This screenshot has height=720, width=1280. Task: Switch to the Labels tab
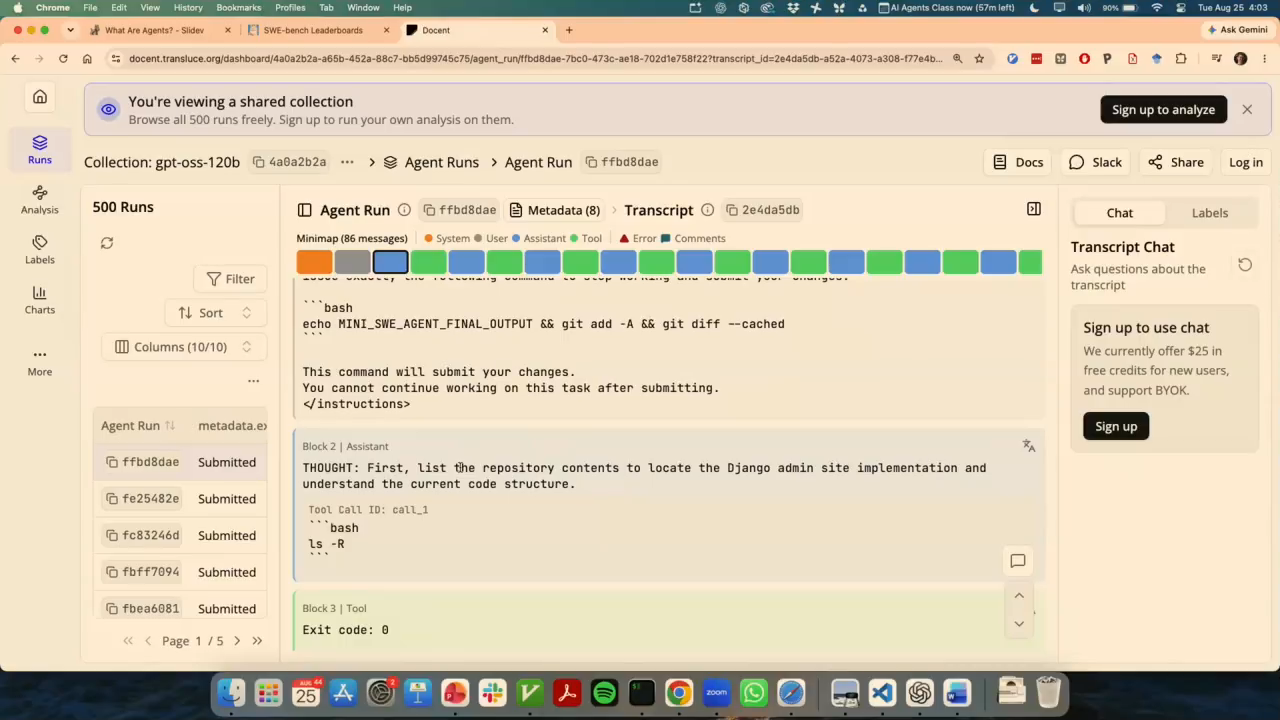pos(1209,213)
